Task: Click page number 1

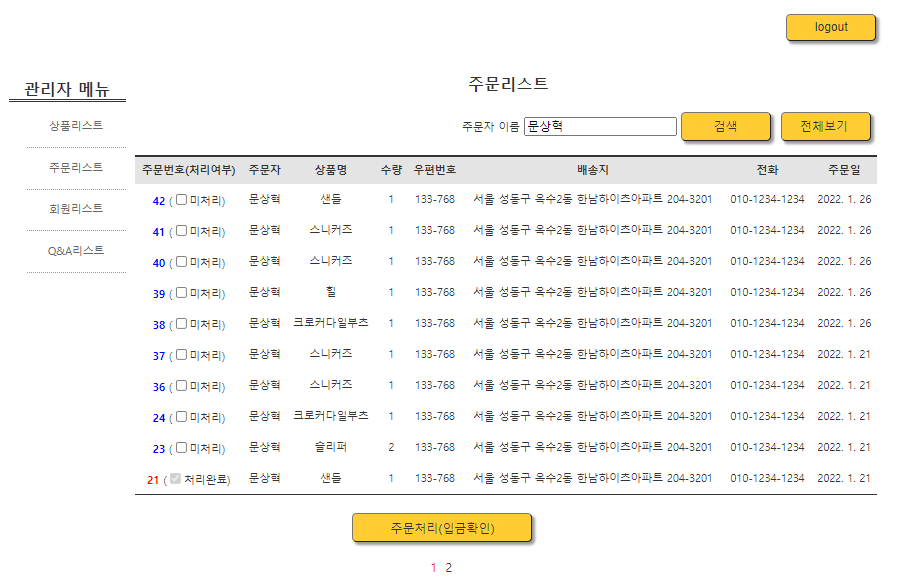Action: (434, 568)
